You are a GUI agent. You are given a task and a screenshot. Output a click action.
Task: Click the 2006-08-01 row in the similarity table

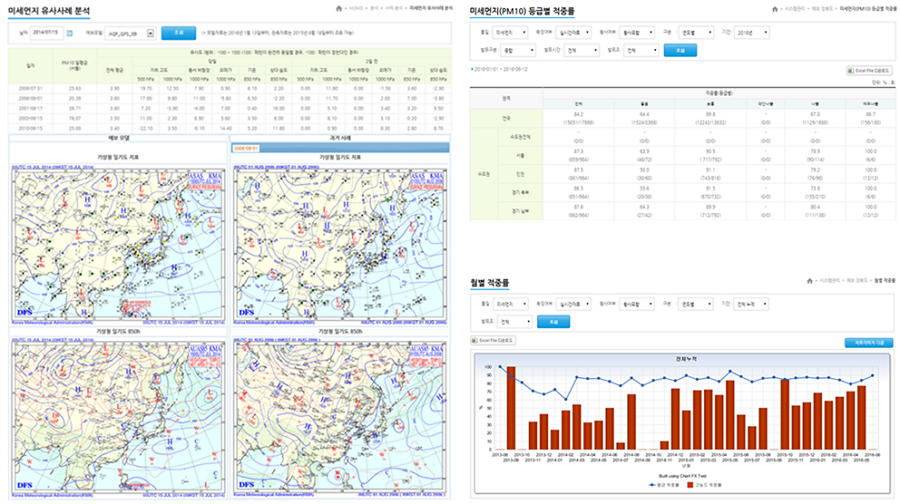(x=230, y=98)
